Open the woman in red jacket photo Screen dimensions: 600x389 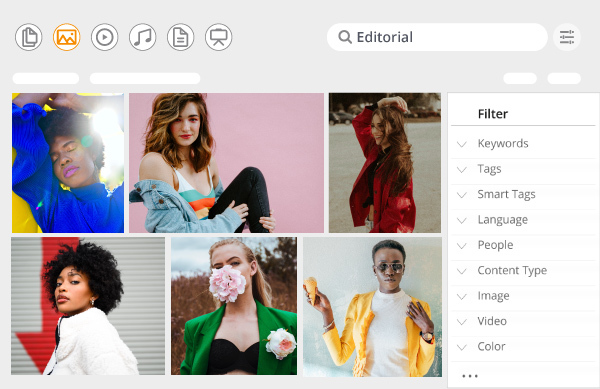[x=385, y=163]
